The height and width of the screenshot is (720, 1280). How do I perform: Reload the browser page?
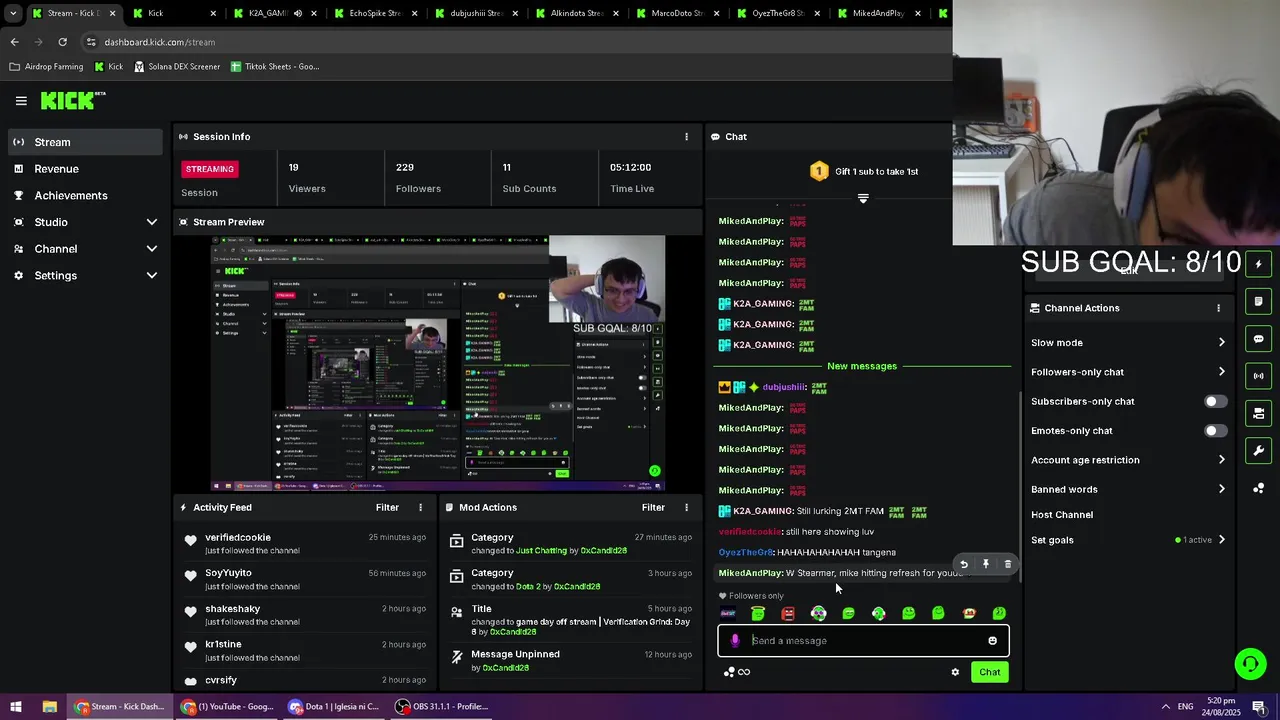62,42
